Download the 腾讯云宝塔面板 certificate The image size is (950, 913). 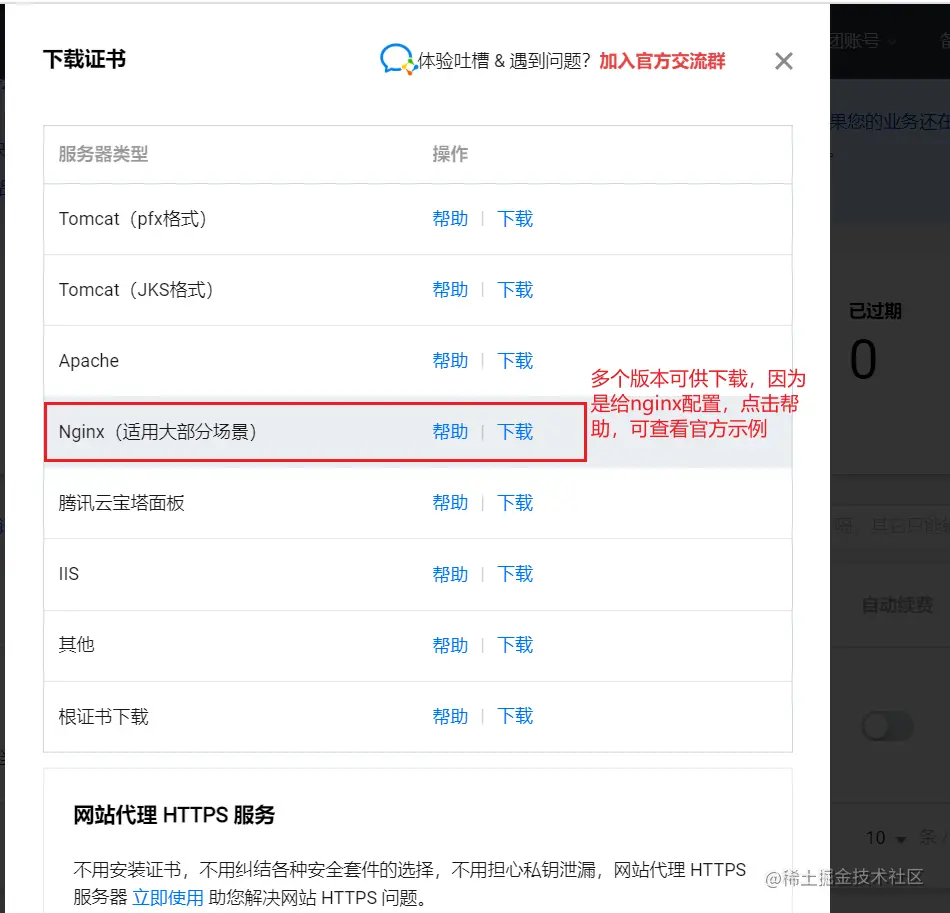[x=515, y=502]
